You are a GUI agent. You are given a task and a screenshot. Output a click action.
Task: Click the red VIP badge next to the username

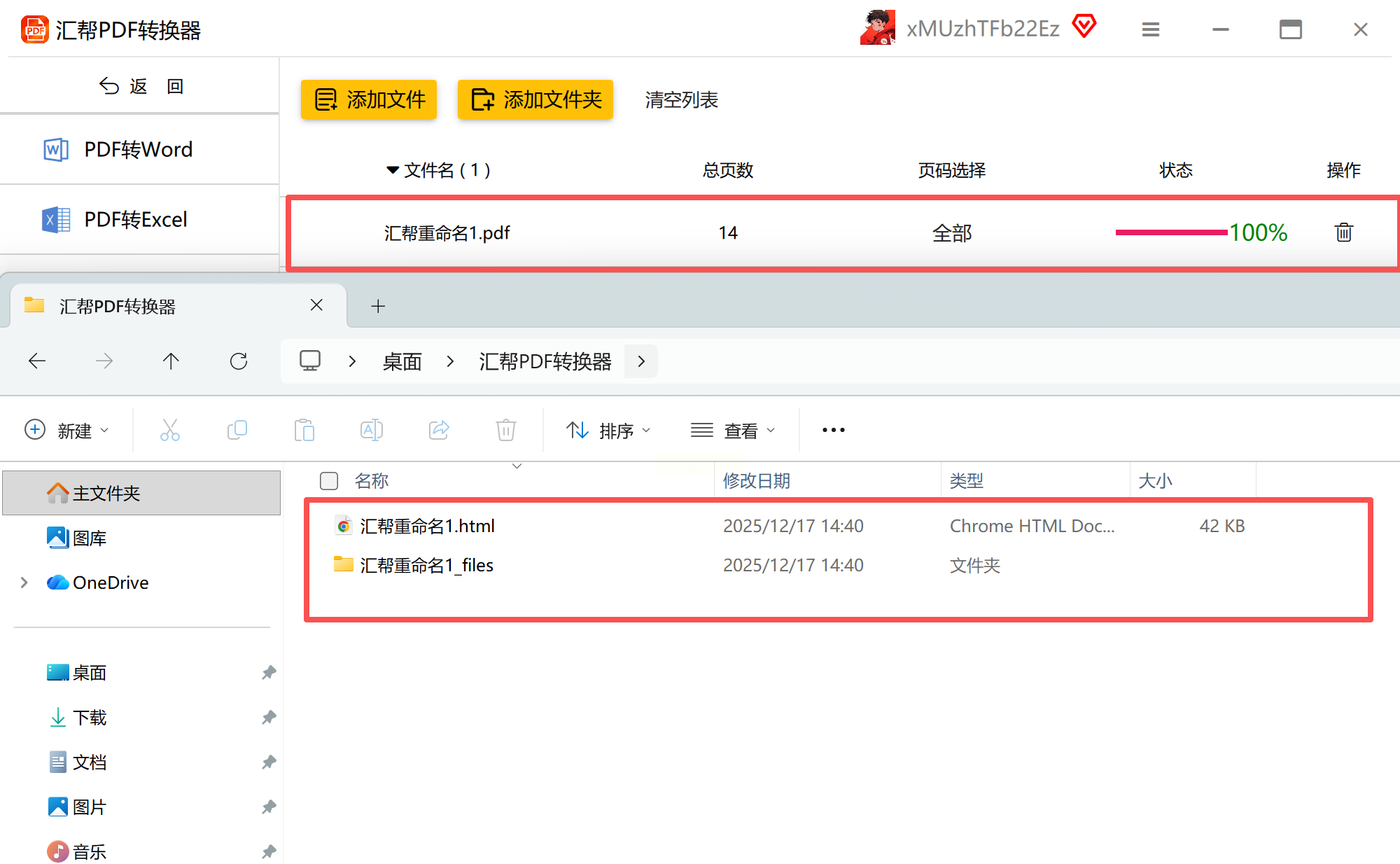[1084, 27]
